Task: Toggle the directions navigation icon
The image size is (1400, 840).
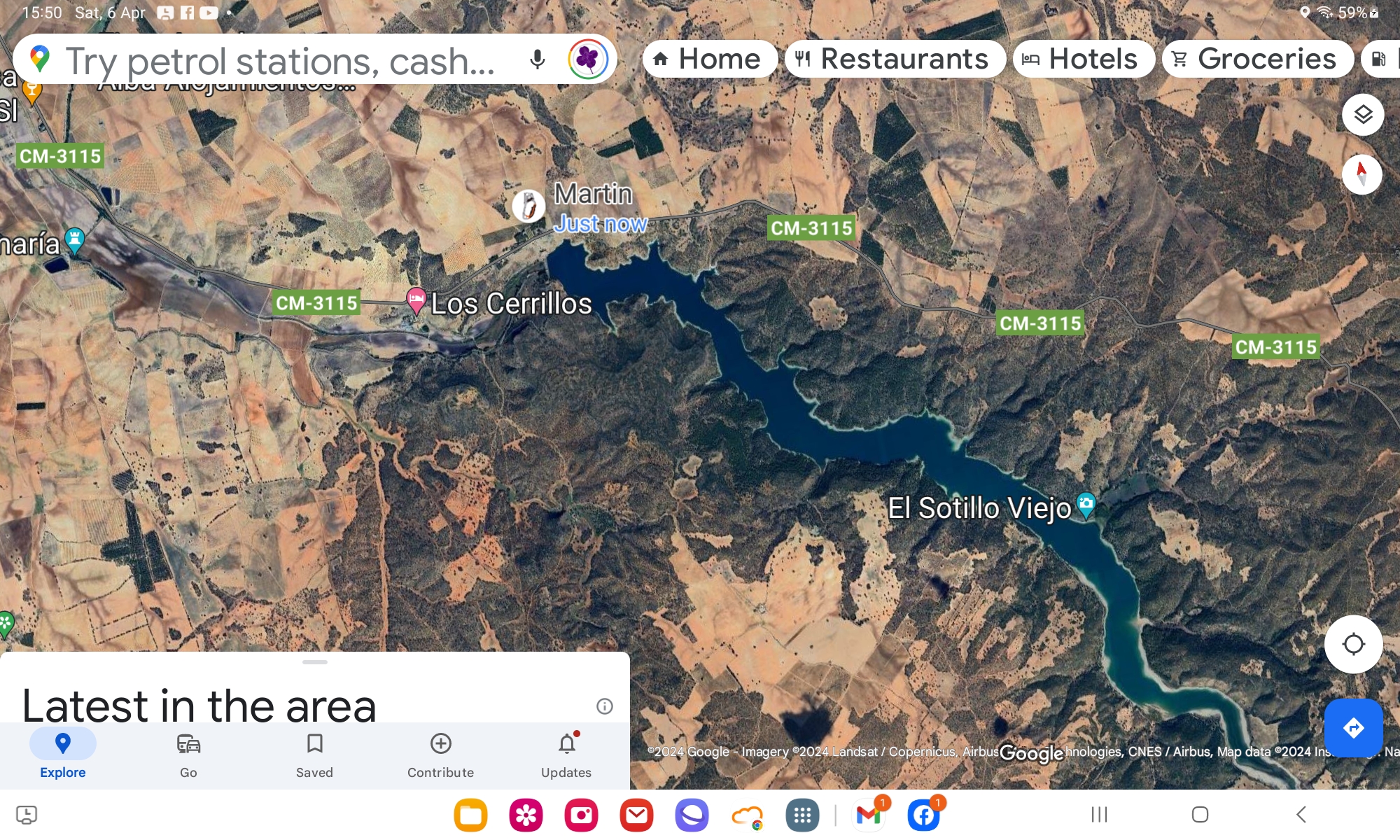Action: tap(1353, 727)
